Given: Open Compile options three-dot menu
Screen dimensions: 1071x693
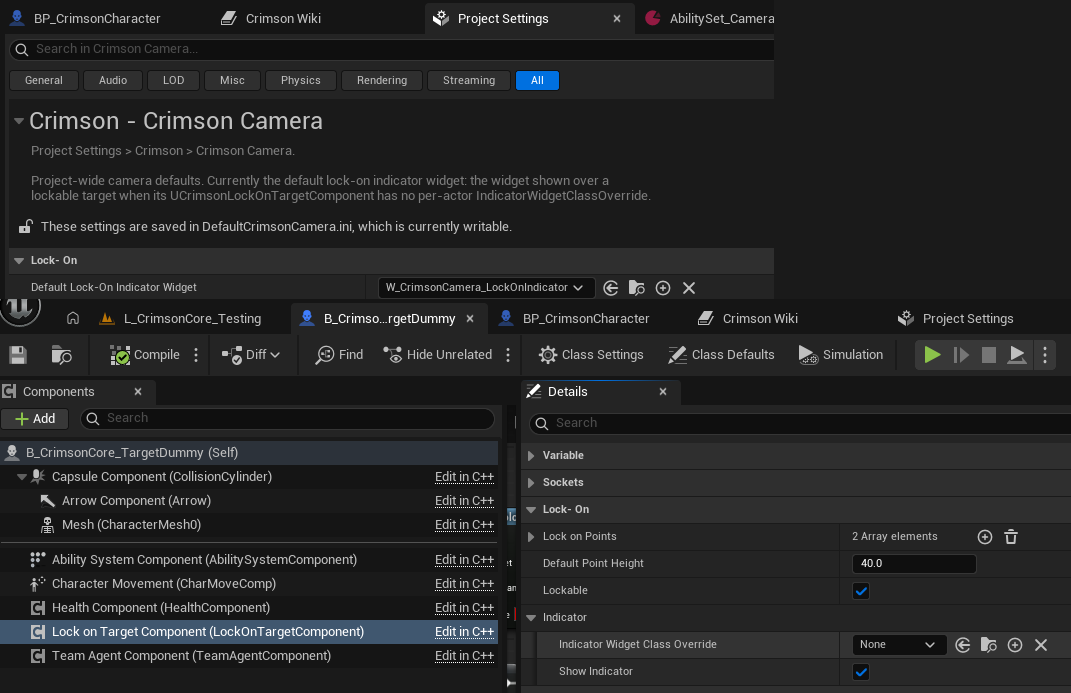Looking at the screenshot, I should (196, 355).
